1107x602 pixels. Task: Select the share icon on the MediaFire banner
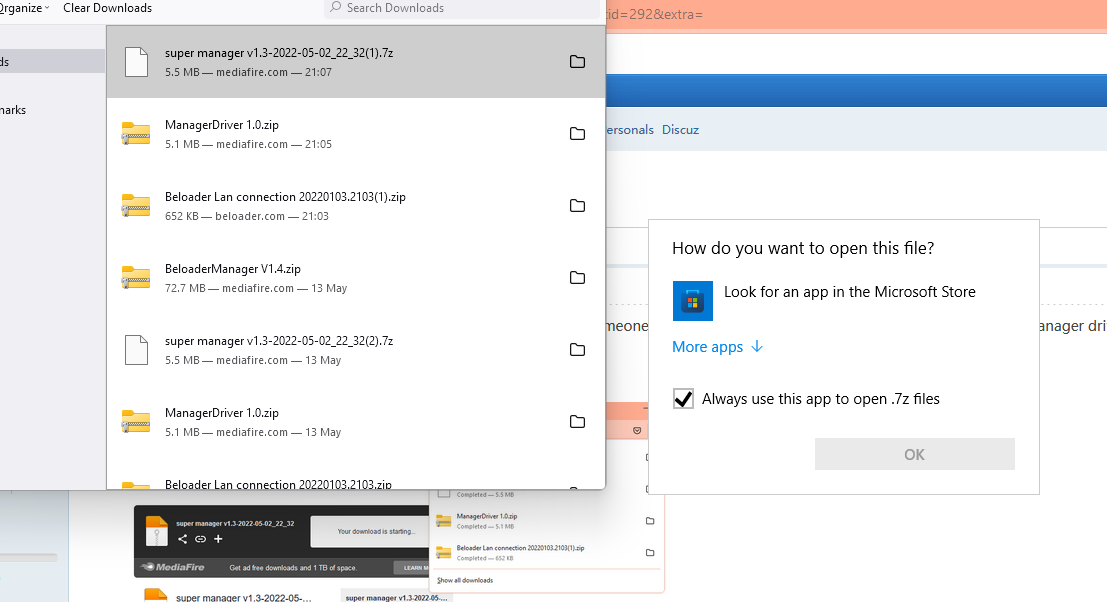[182, 538]
